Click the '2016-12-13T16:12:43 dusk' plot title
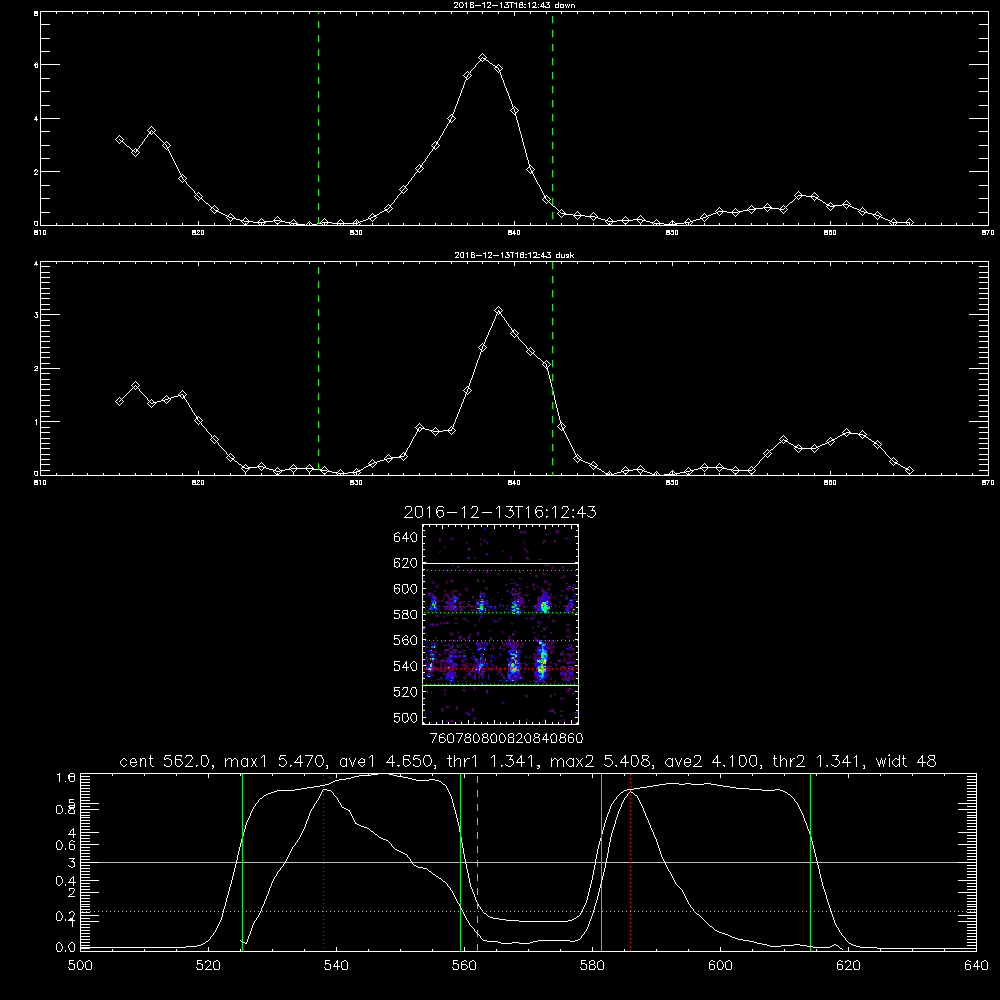 click(x=514, y=255)
